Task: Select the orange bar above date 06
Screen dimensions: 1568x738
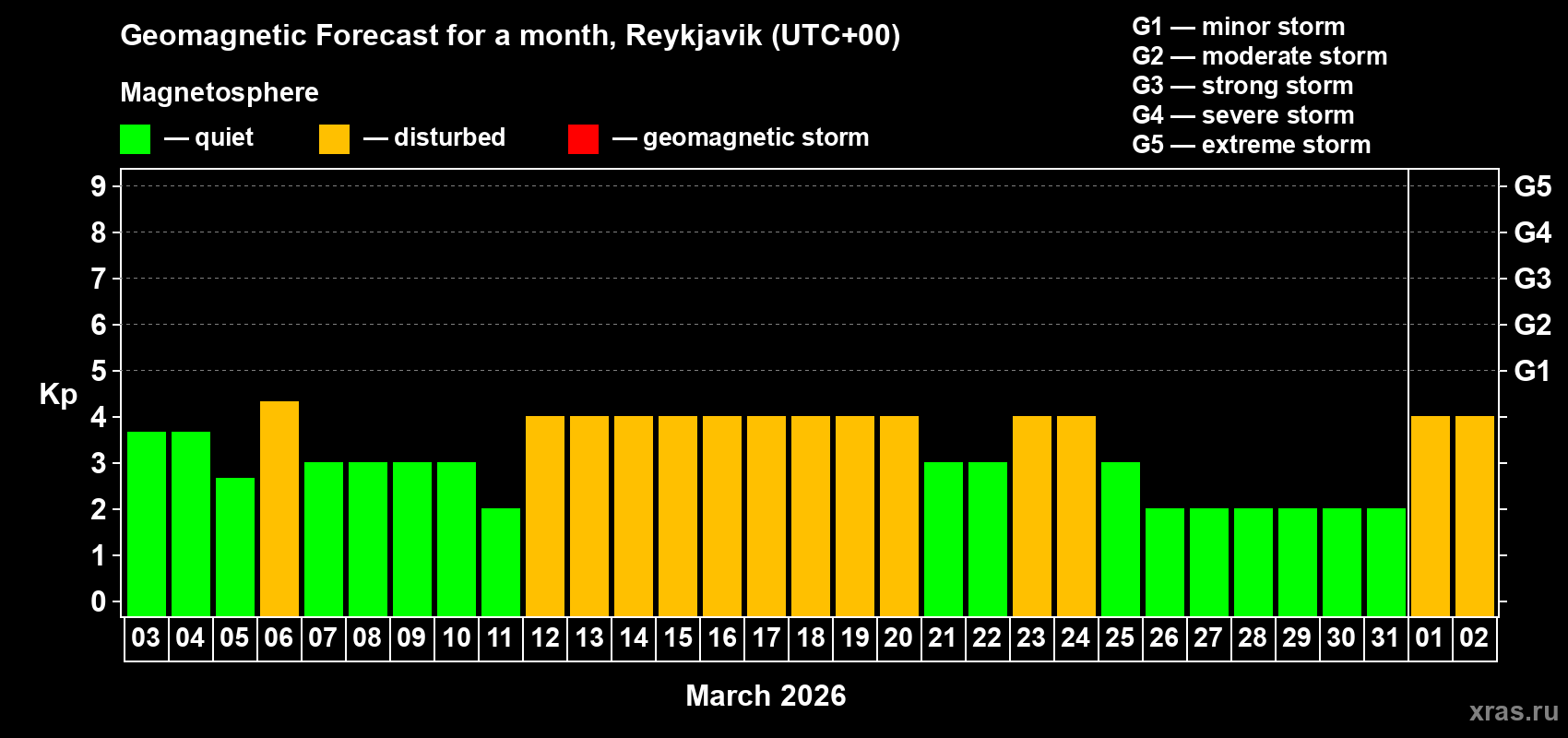Action: pos(279,508)
